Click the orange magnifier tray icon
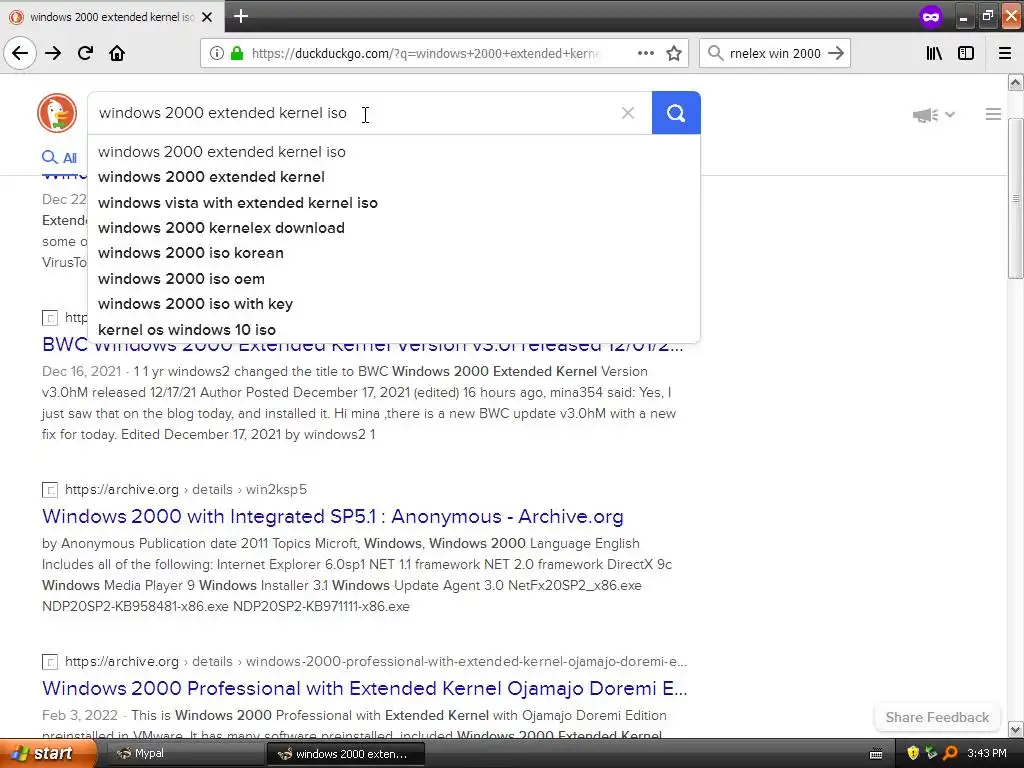The width and height of the screenshot is (1024, 768). pos(950,754)
